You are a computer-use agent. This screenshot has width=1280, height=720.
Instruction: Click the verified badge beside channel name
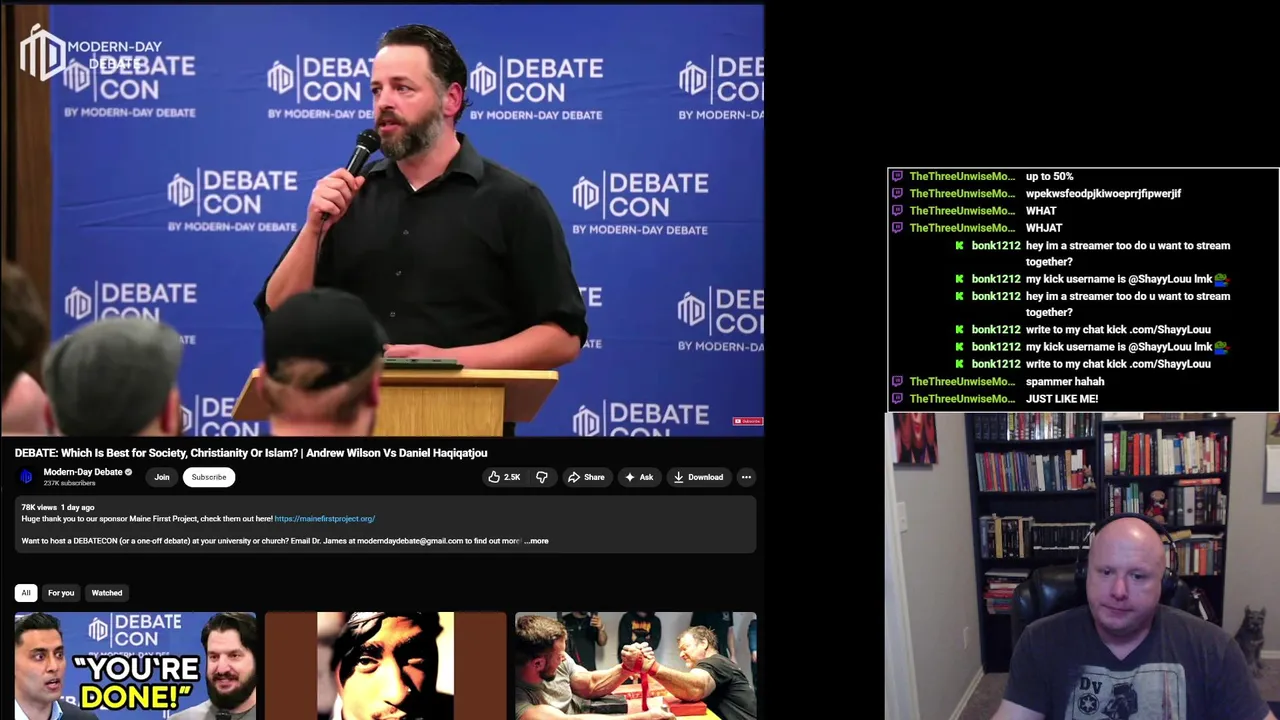tap(128, 472)
